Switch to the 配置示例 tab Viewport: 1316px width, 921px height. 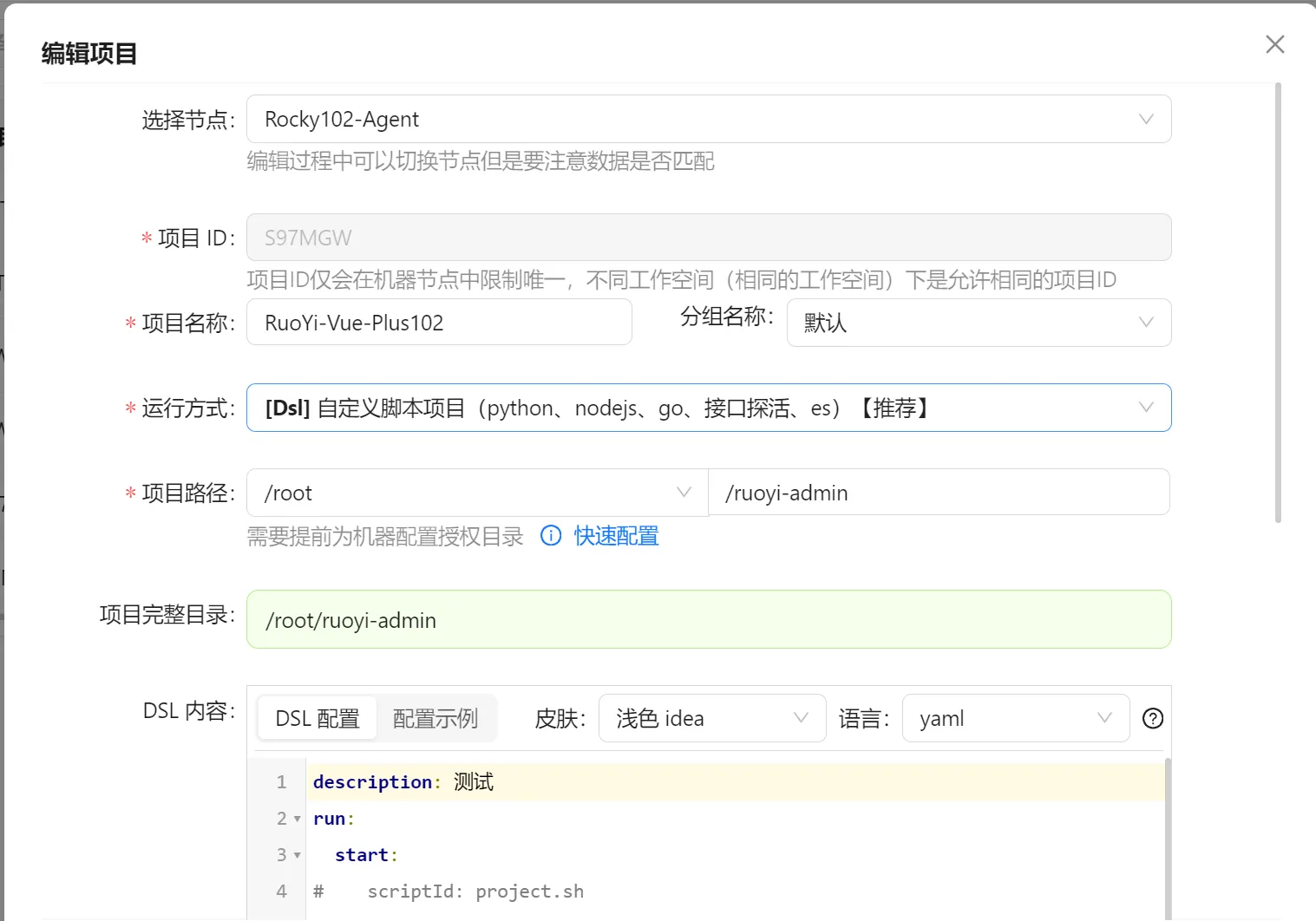(x=435, y=718)
